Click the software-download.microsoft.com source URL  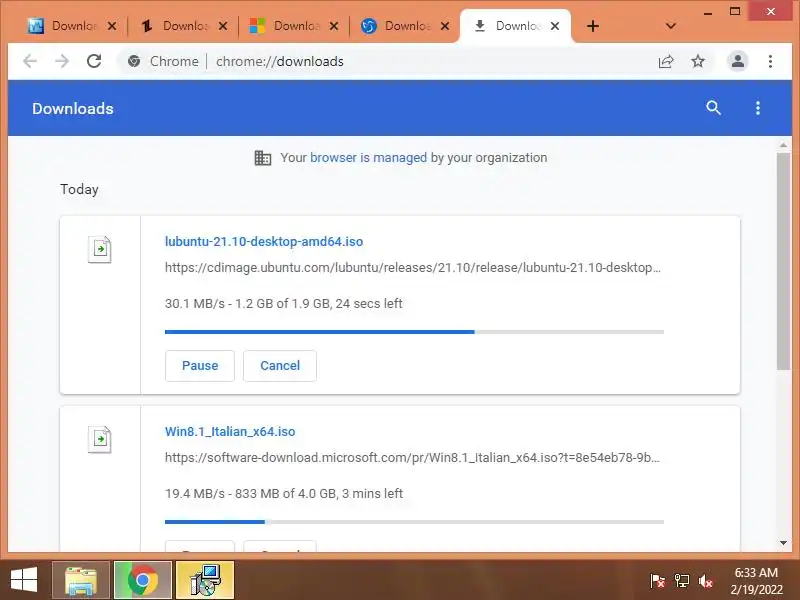[412, 458]
